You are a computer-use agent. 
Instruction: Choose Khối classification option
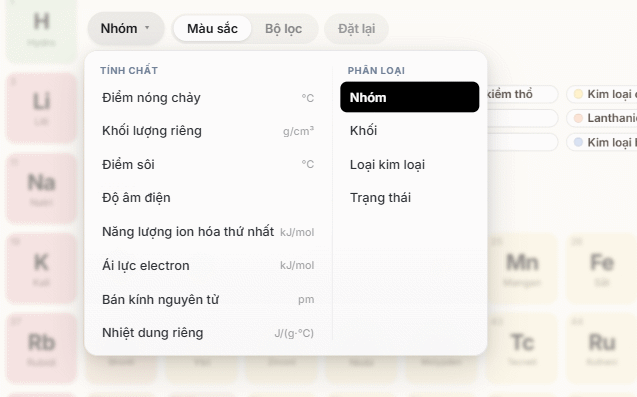pyautogui.click(x=410, y=131)
